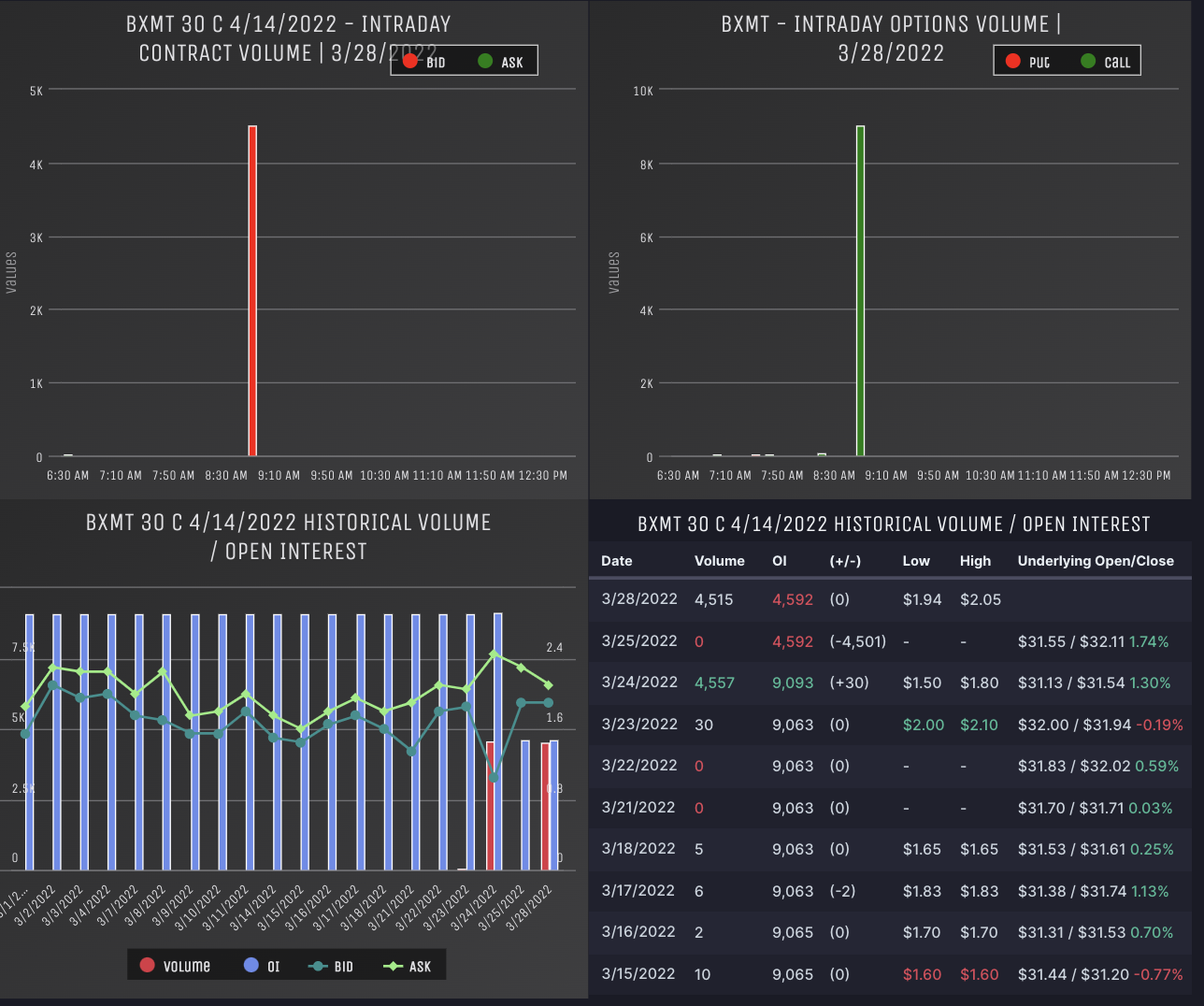1204x1006 pixels.
Task: Sort table by Date column header
Action: point(617,561)
